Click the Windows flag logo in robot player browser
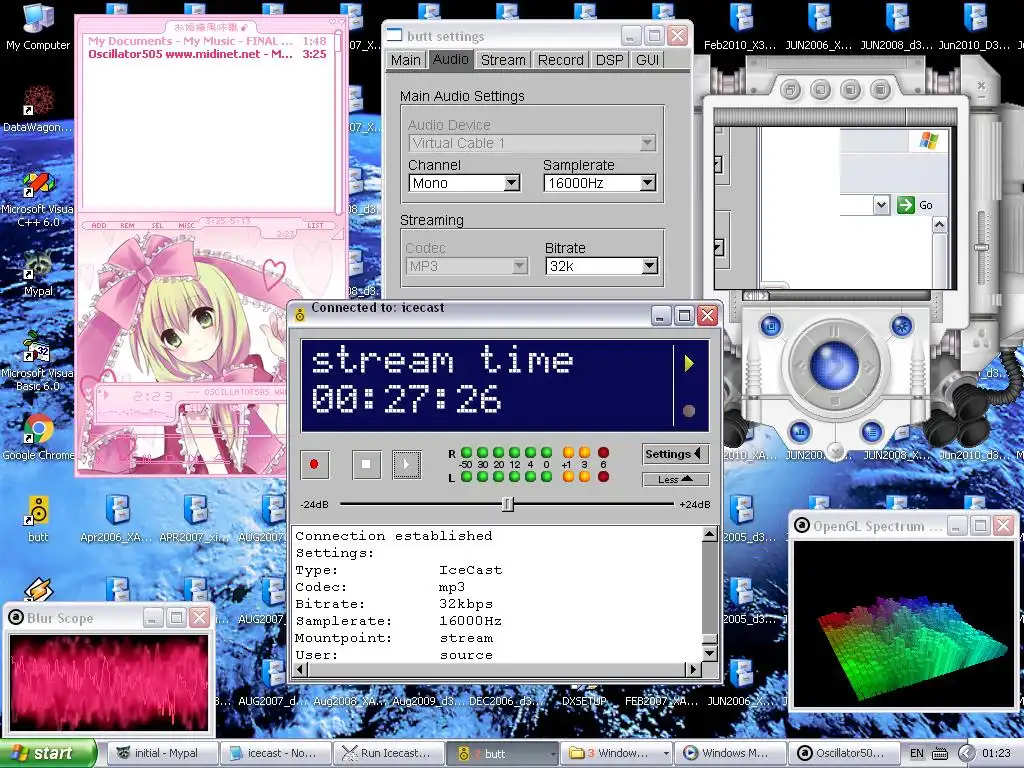The image size is (1024, 768). coord(928,140)
